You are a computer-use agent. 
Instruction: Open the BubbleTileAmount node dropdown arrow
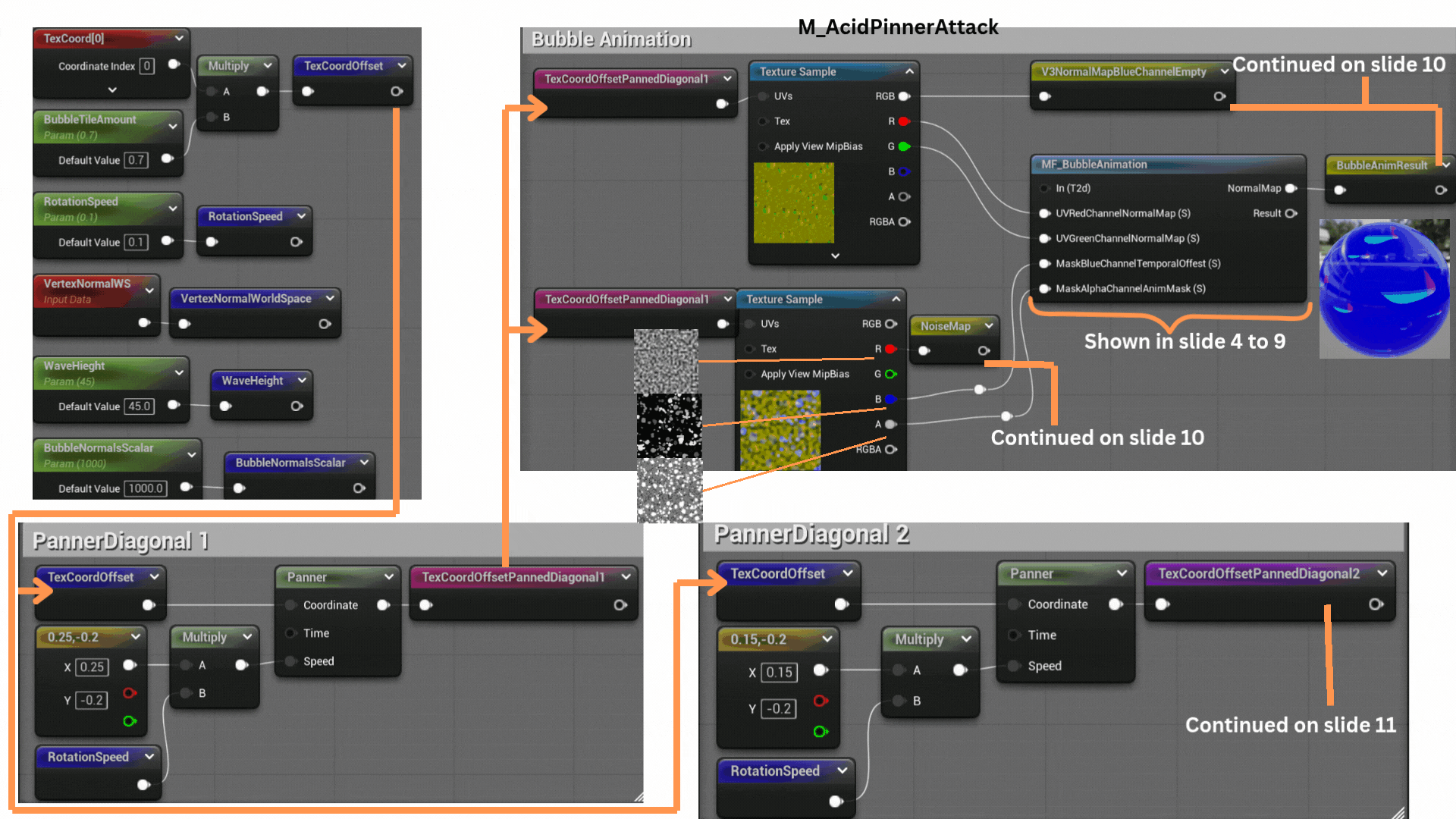(173, 126)
